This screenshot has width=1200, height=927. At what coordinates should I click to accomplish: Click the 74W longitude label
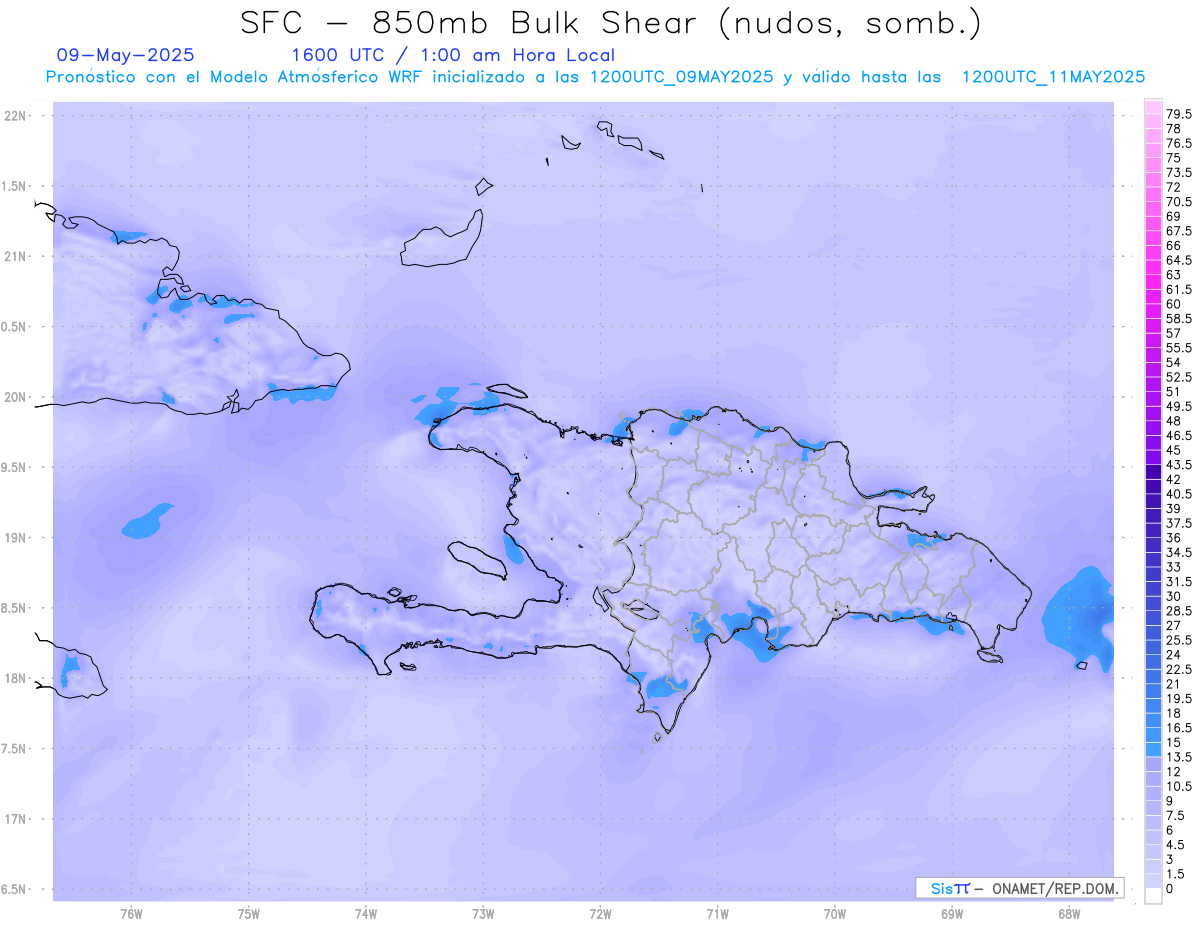tap(366, 914)
